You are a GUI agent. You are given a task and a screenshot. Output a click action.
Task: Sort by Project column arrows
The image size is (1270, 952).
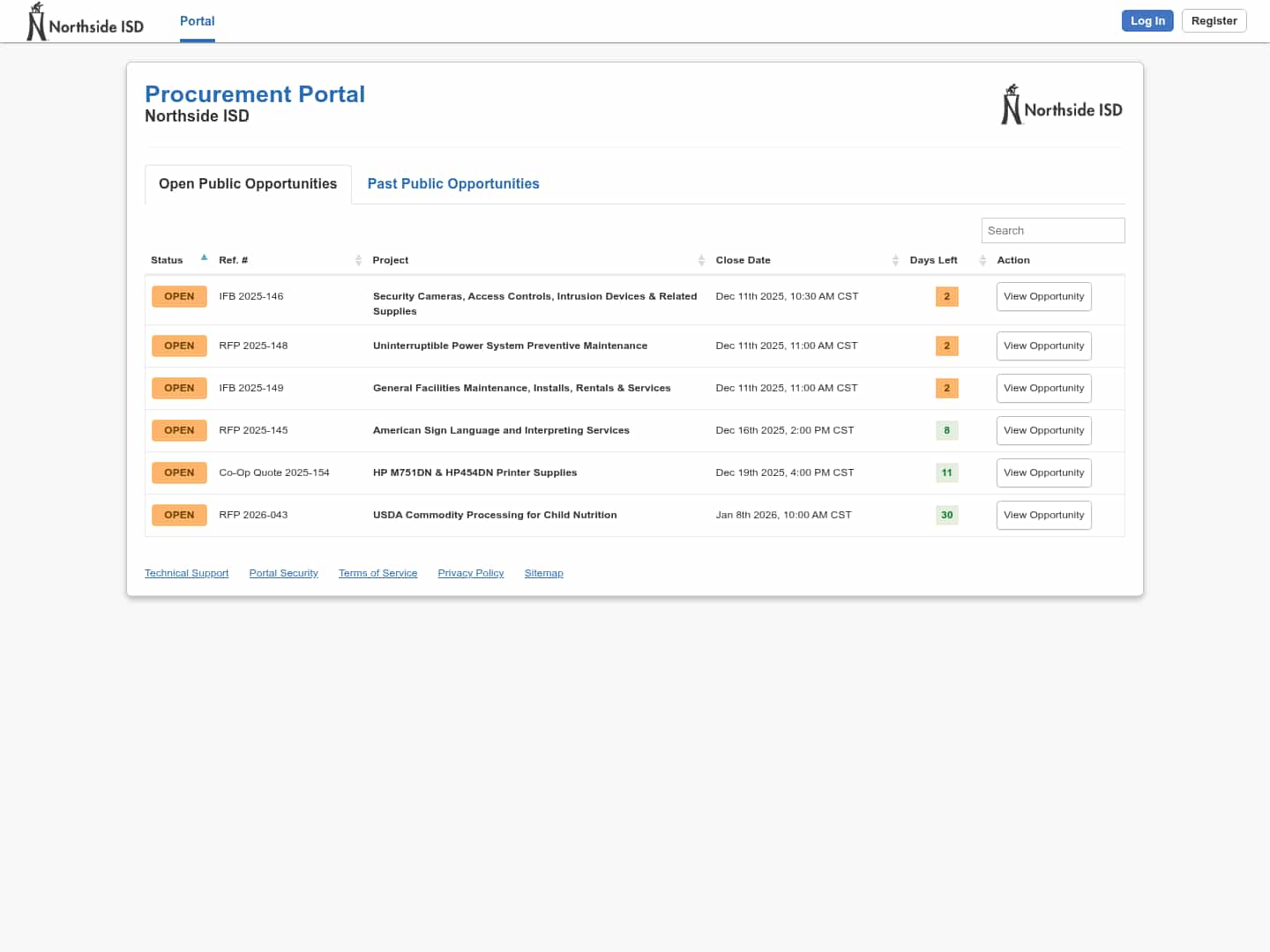(701, 260)
